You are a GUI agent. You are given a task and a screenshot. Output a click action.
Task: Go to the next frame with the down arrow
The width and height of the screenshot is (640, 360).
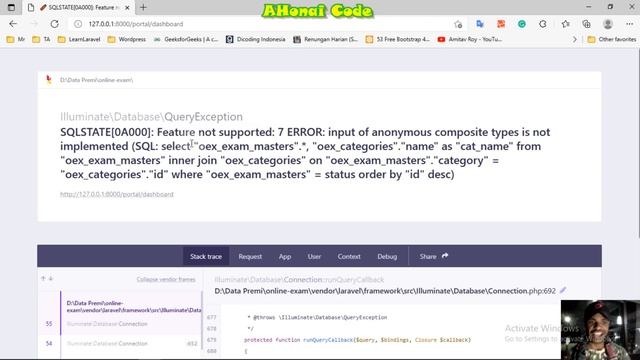click(51, 279)
